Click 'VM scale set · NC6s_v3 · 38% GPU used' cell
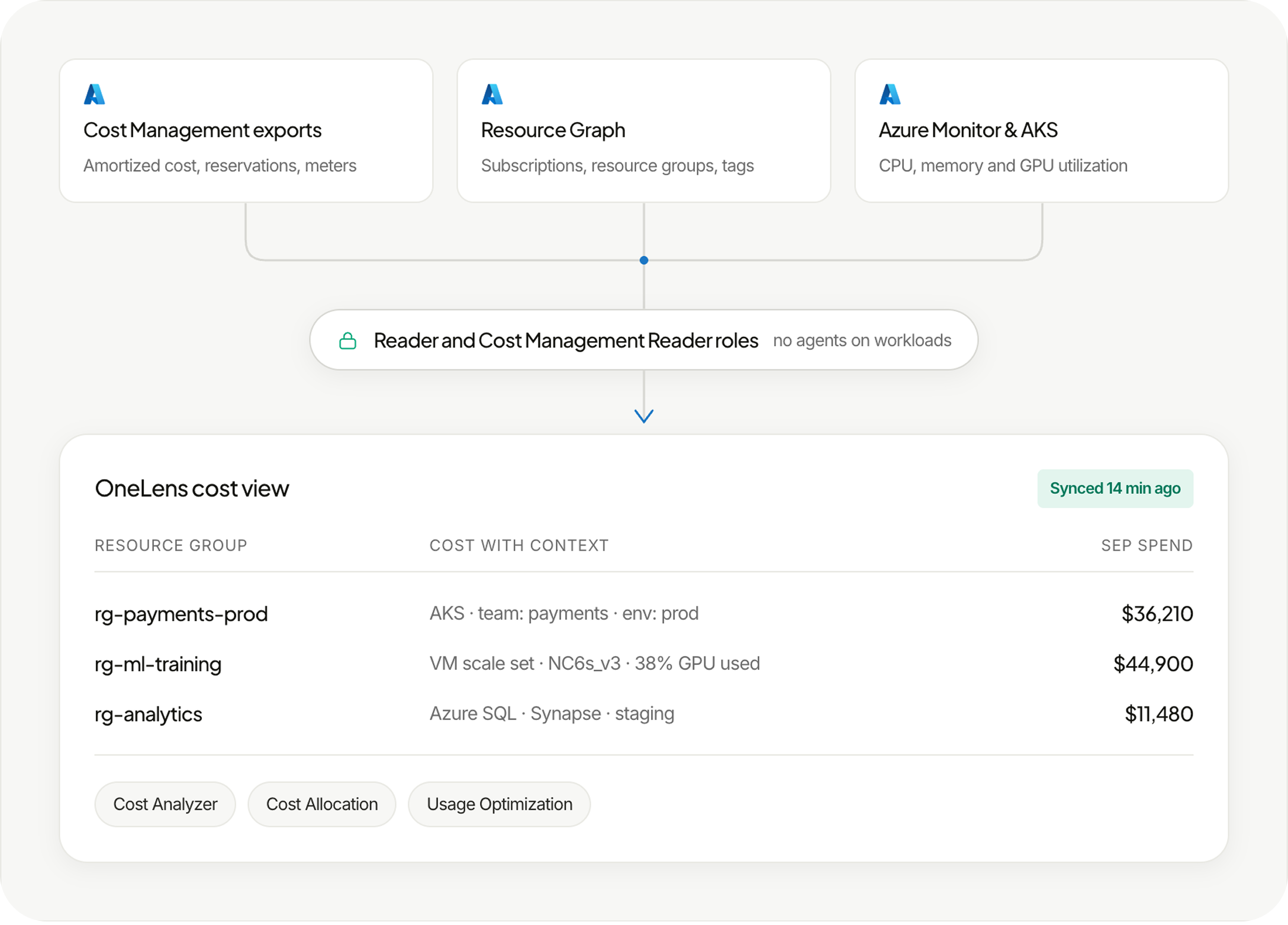Image resolution: width=1288 pixels, height=925 pixels. tap(595, 664)
